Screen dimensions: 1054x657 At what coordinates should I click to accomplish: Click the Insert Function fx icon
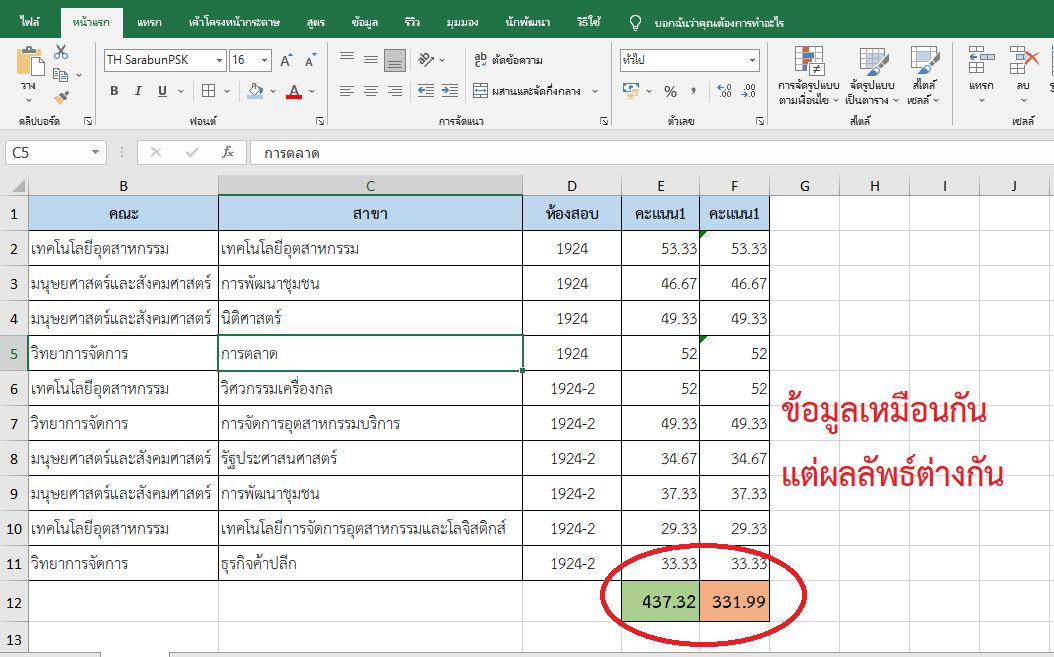pos(228,153)
